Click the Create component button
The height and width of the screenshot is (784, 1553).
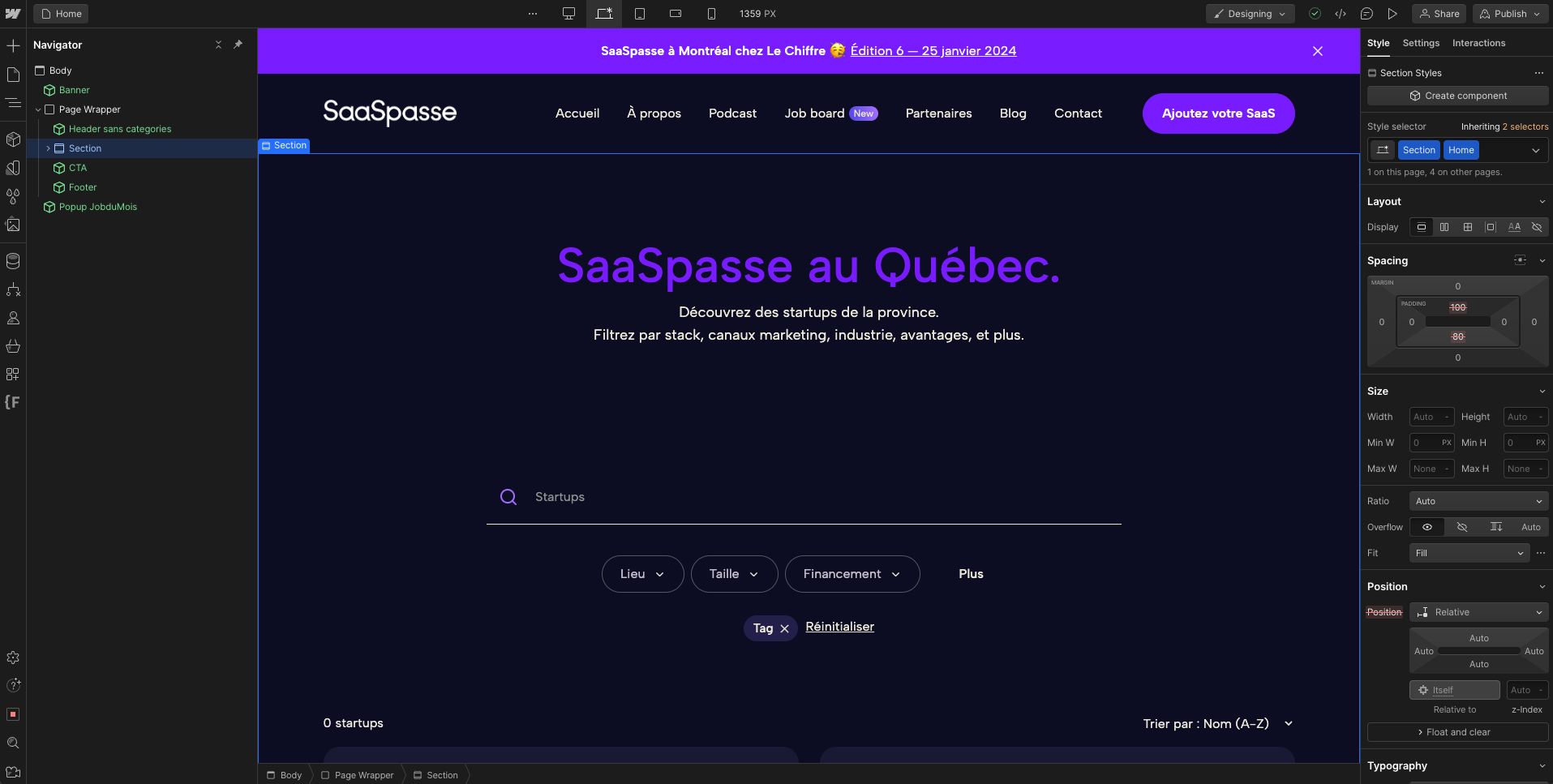pos(1457,96)
